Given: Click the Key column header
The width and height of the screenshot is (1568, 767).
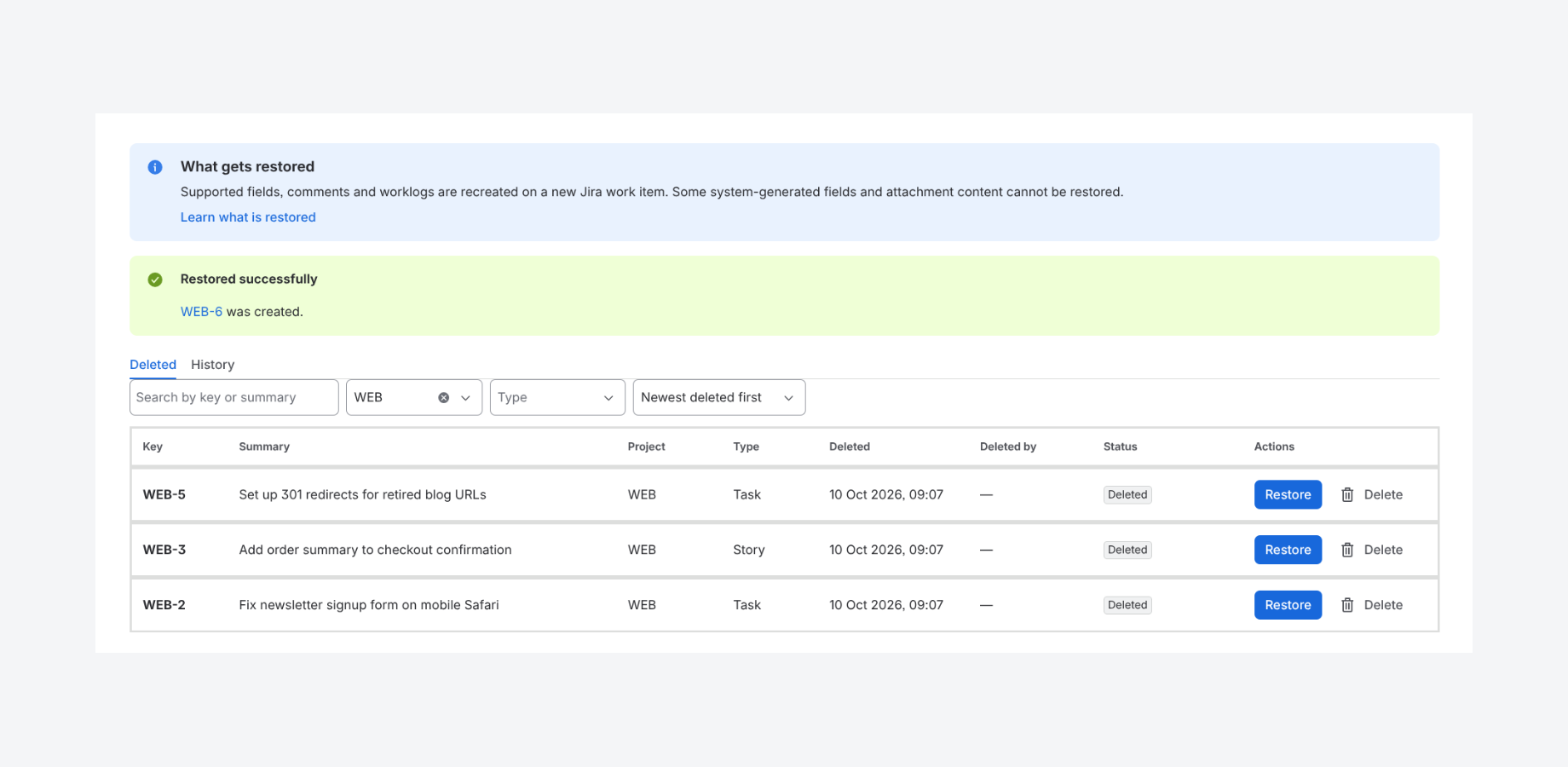Looking at the screenshot, I should pos(153,447).
